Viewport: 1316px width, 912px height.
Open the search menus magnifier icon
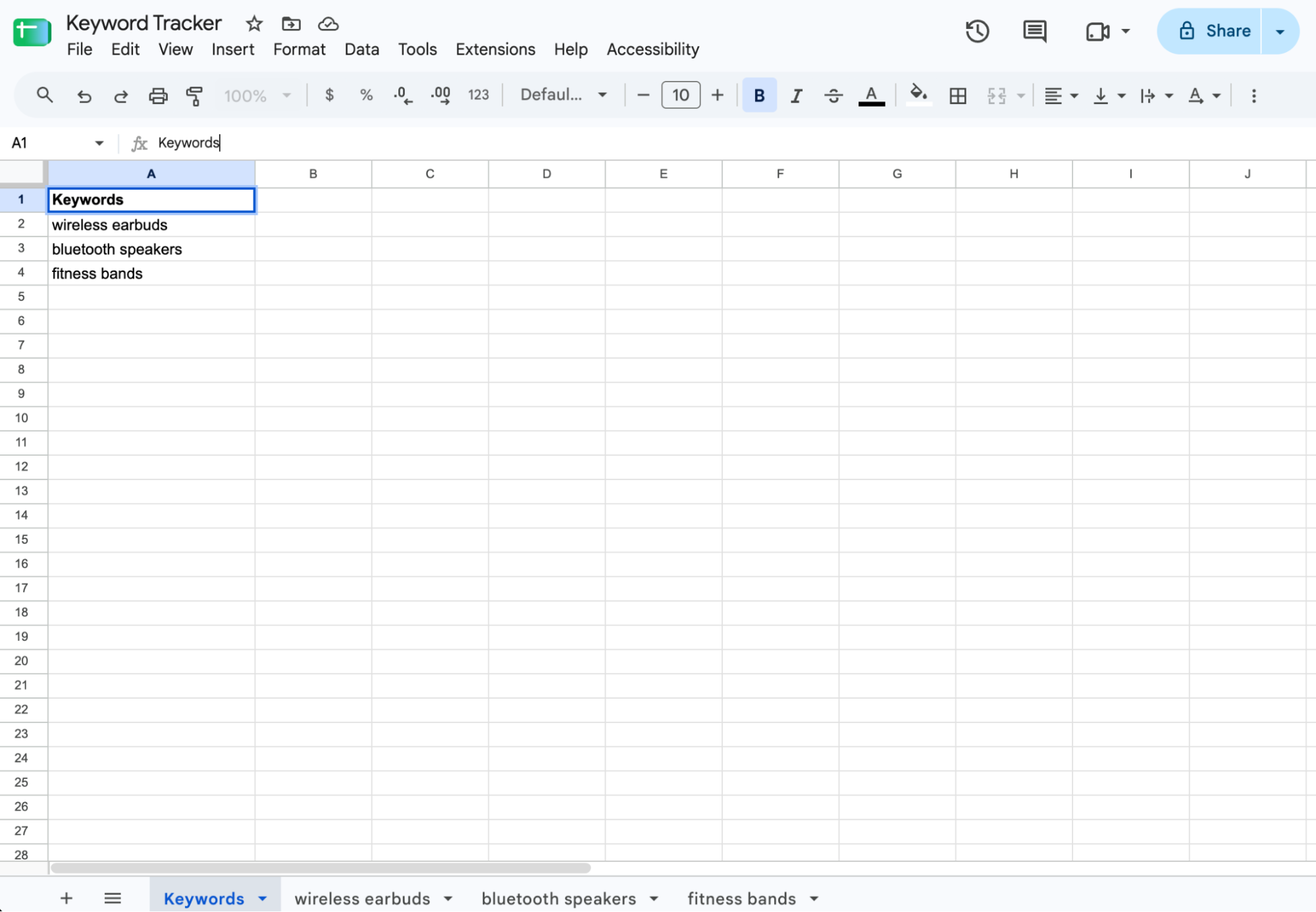44,95
